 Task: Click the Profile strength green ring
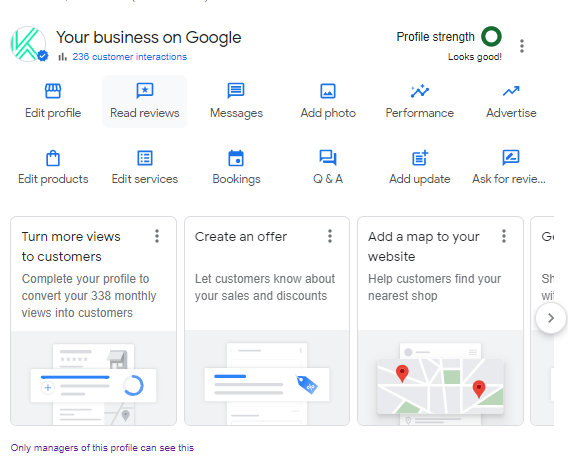491,36
